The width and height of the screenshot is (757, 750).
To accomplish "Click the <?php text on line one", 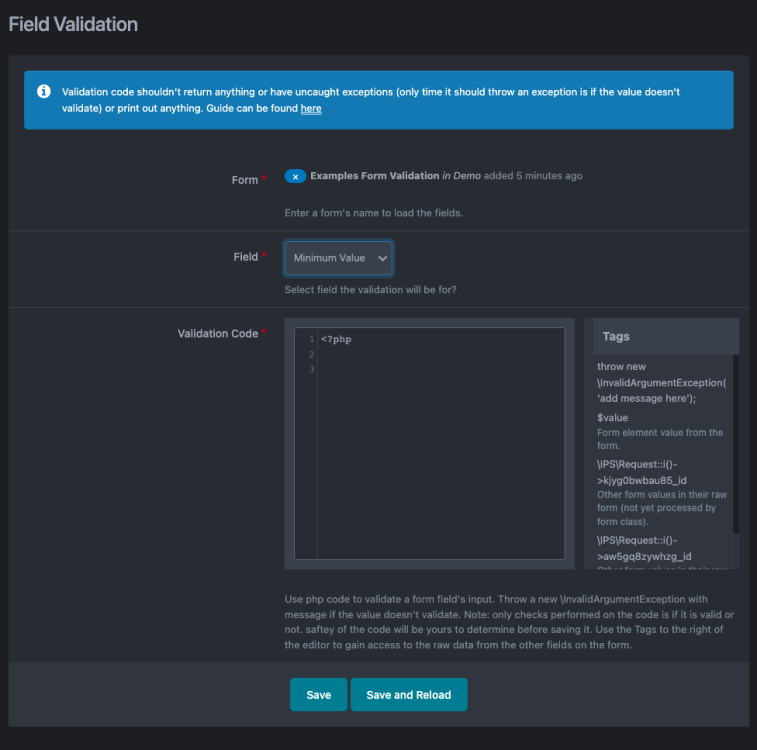I will (336, 339).
